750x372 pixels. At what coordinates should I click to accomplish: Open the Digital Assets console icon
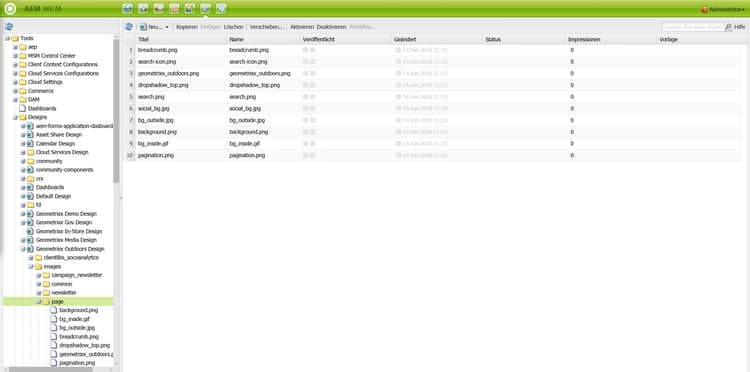tap(143, 8)
